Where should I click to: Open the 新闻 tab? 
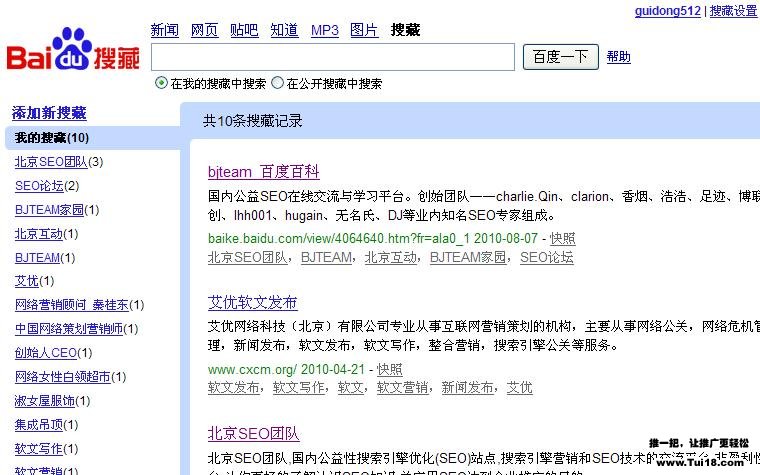pyautogui.click(x=165, y=30)
